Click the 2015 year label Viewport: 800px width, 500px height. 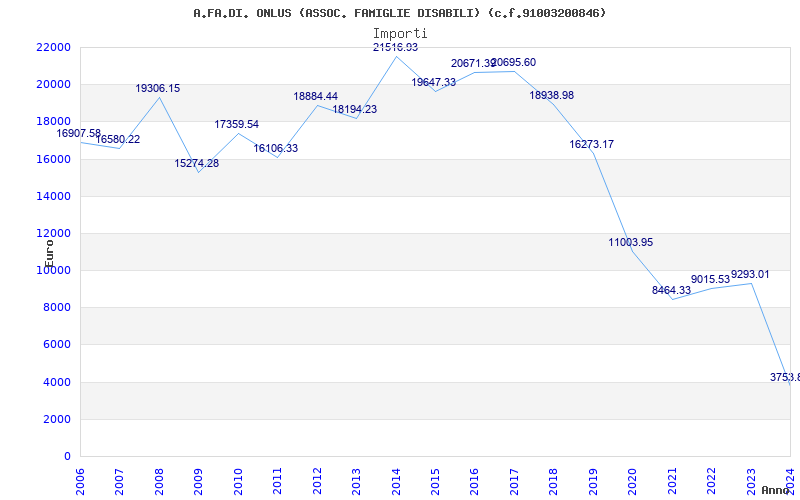[435, 481]
